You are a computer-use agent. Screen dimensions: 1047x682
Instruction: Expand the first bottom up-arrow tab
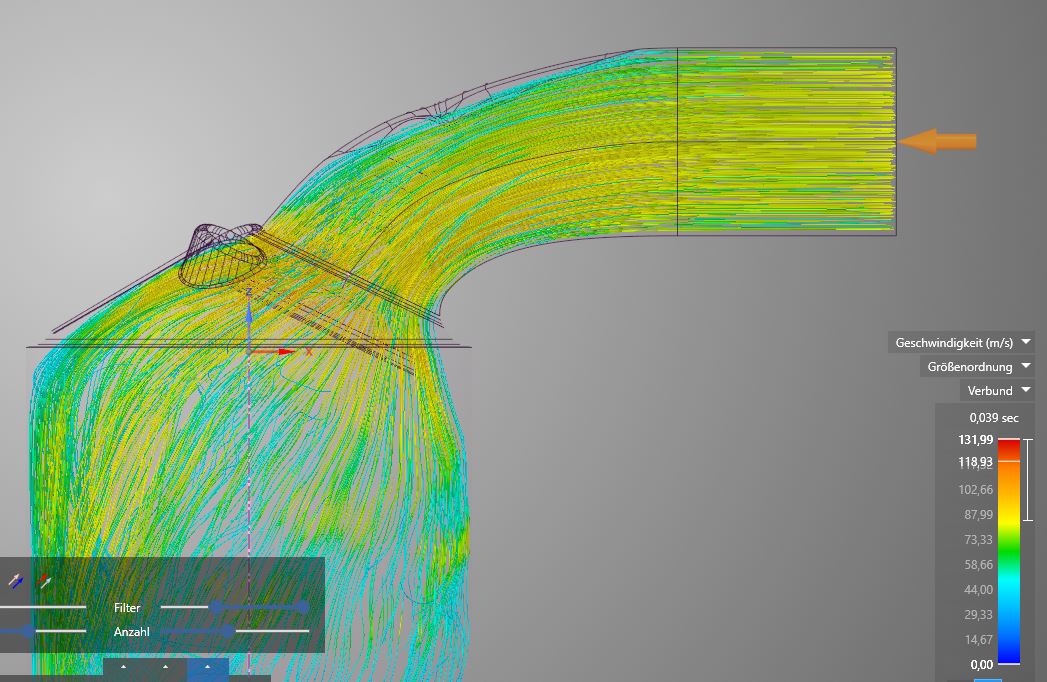(x=124, y=668)
